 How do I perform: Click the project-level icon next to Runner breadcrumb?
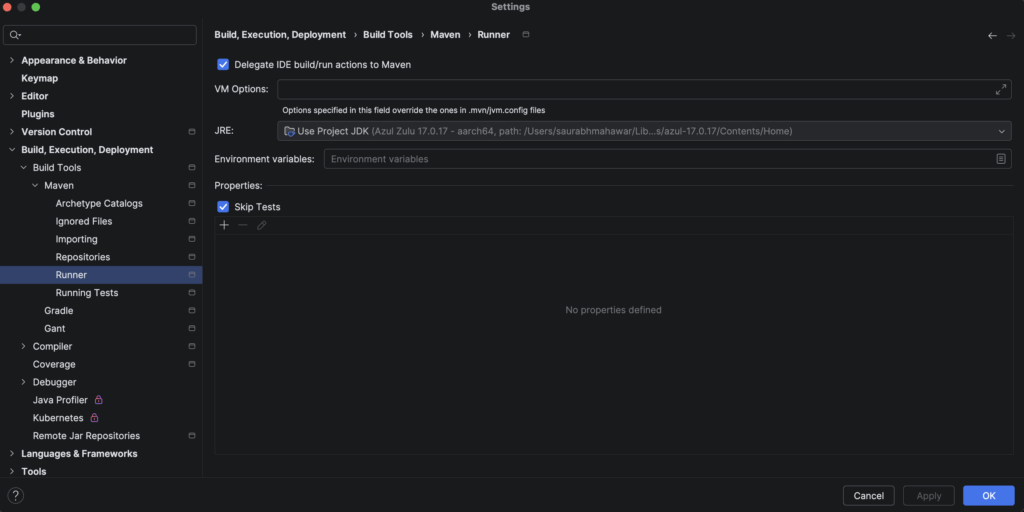(527, 35)
